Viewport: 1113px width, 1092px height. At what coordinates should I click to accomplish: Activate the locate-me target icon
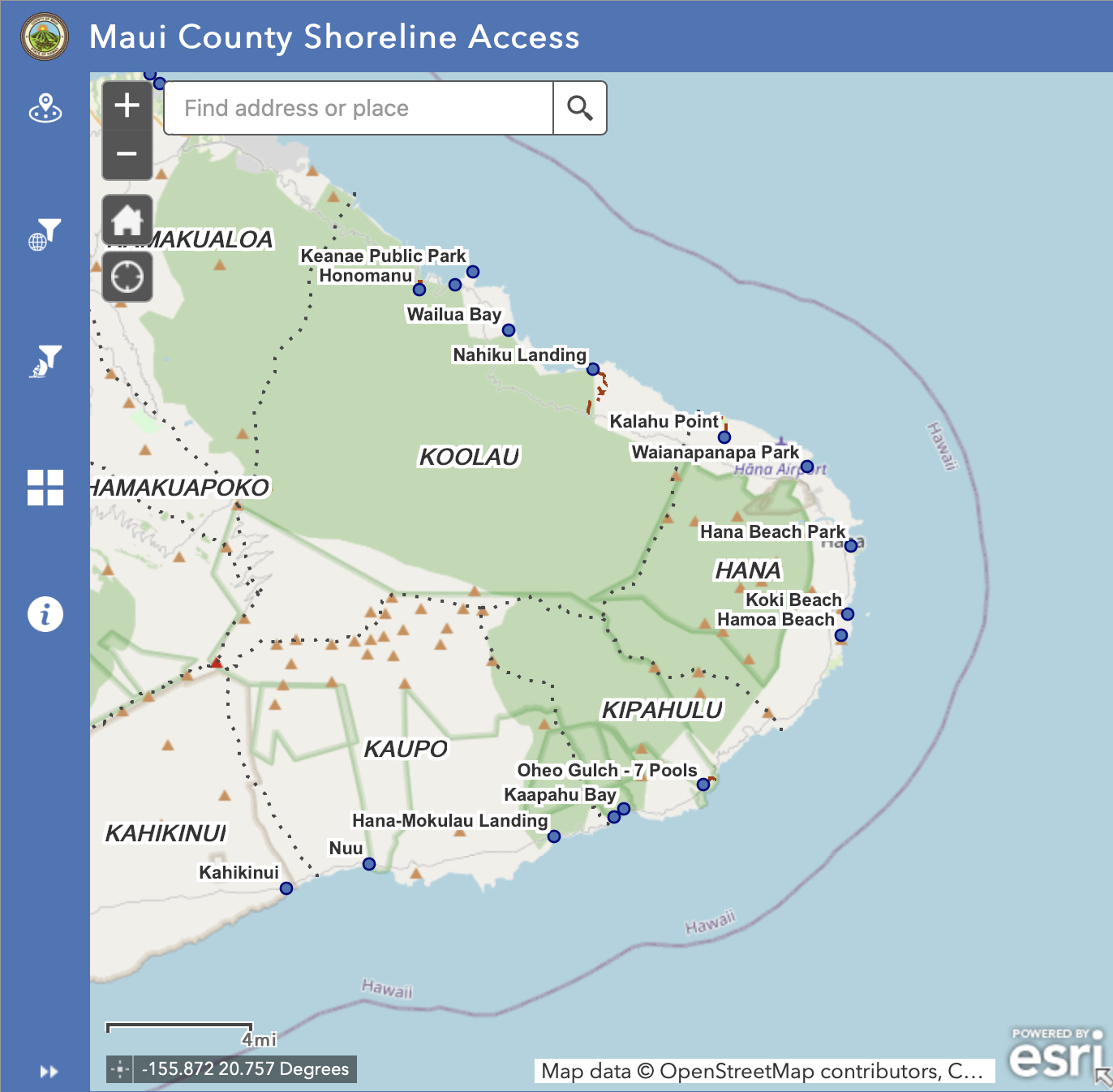(x=127, y=277)
